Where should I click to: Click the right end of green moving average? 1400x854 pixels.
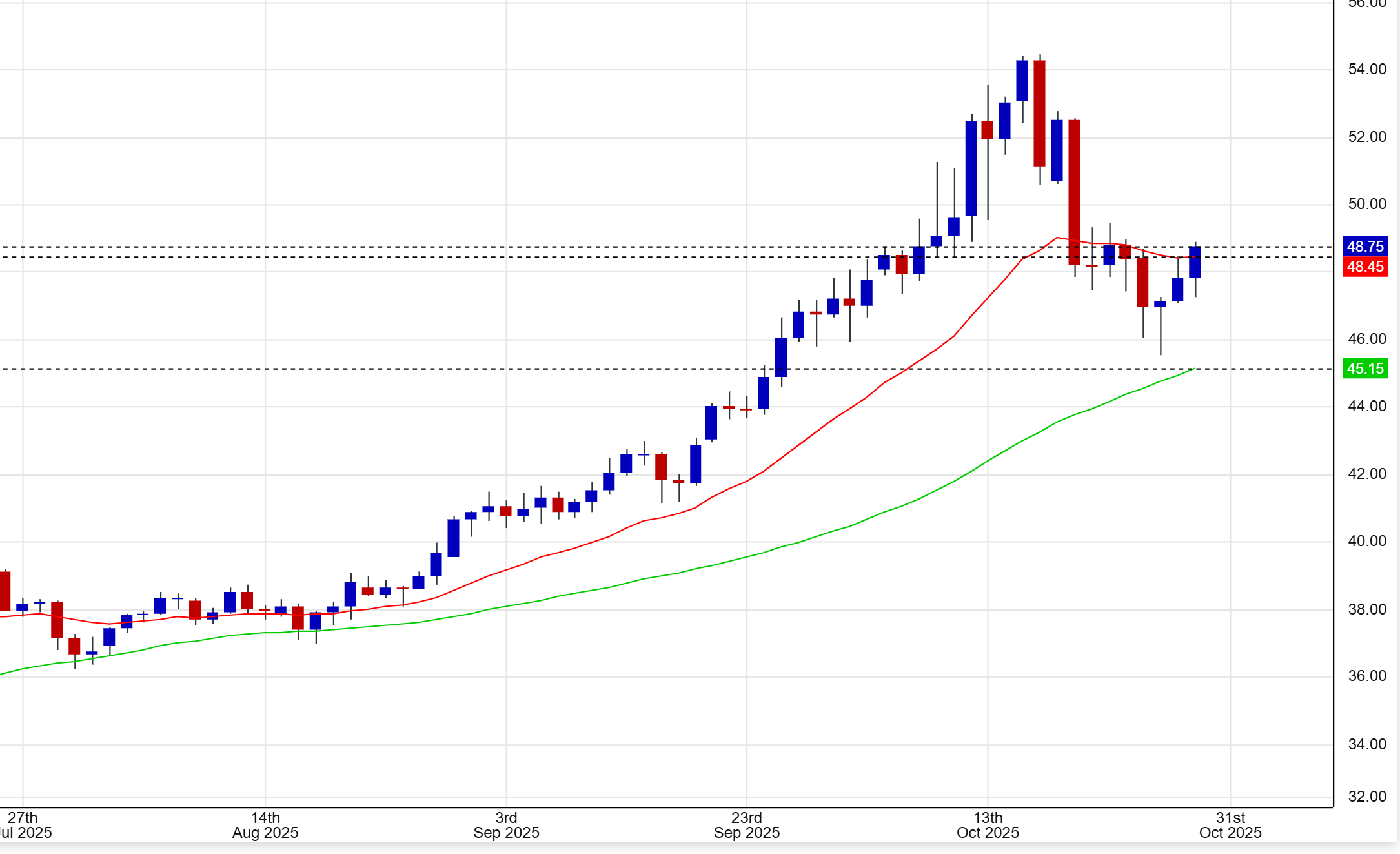[x=1193, y=369]
